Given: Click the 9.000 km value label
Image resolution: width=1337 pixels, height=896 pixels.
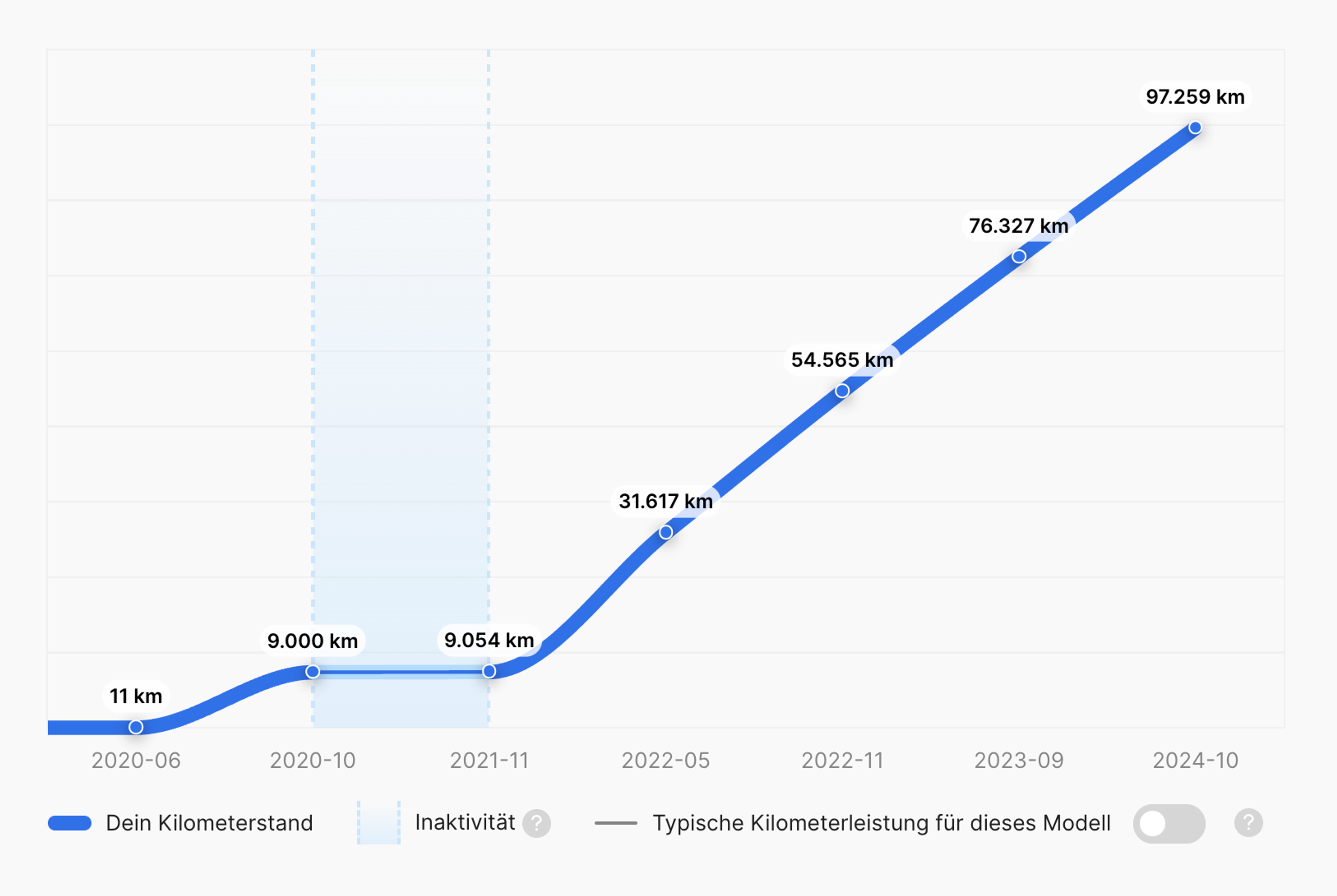Looking at the screenshot, I should click(313, 640).
